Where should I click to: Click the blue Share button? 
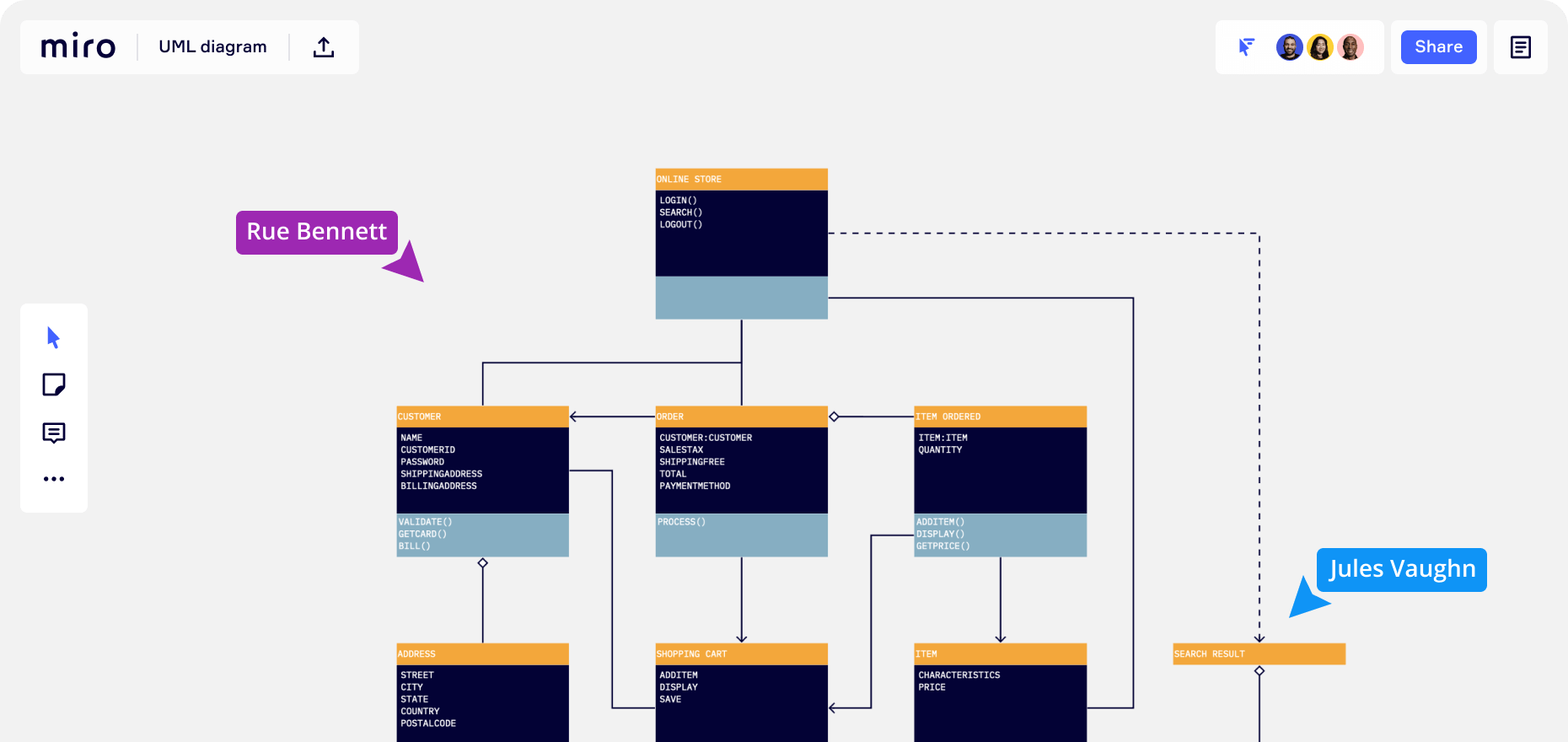(1439, 47)
